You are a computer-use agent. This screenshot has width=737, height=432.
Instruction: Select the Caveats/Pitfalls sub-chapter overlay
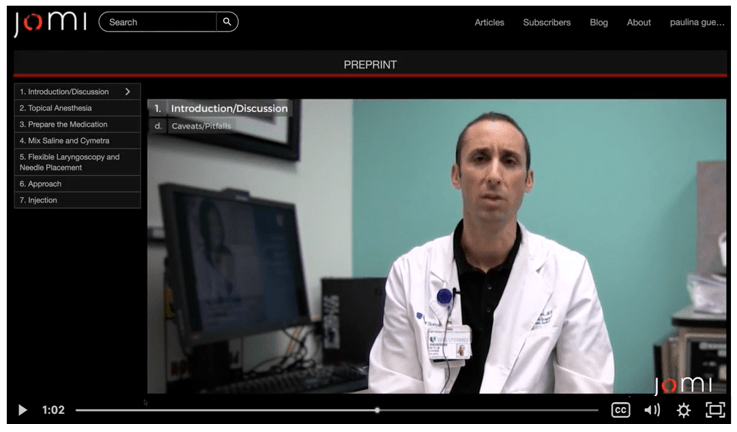pos(196,126)
